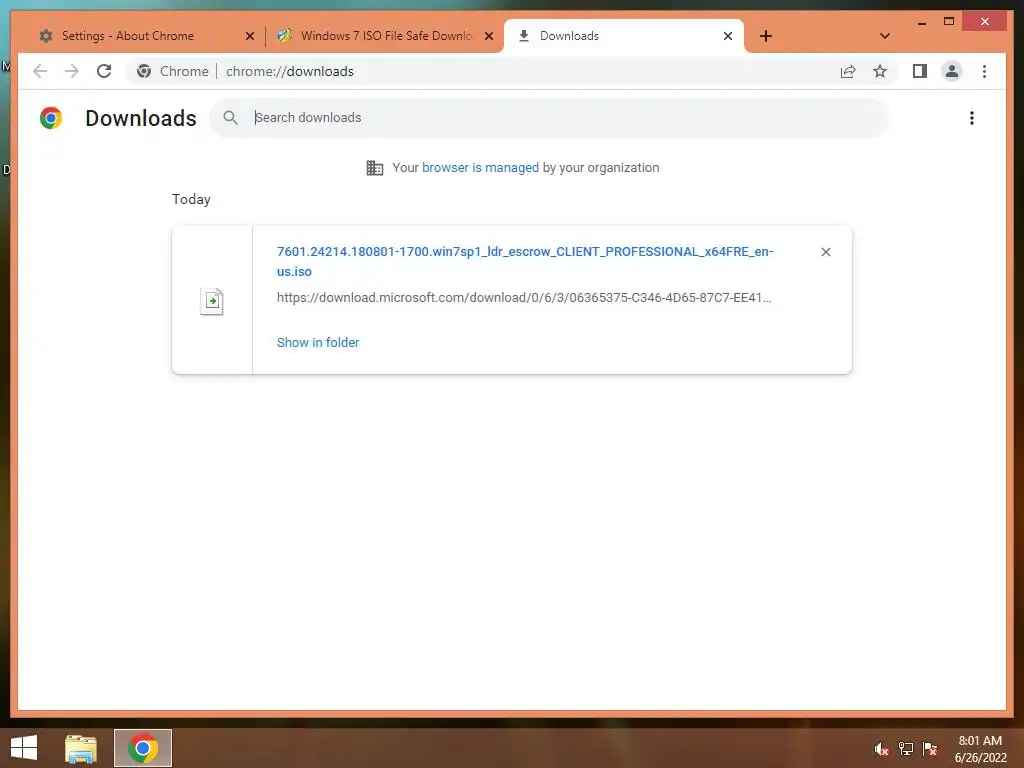Expand the tab search chevron

884,36
